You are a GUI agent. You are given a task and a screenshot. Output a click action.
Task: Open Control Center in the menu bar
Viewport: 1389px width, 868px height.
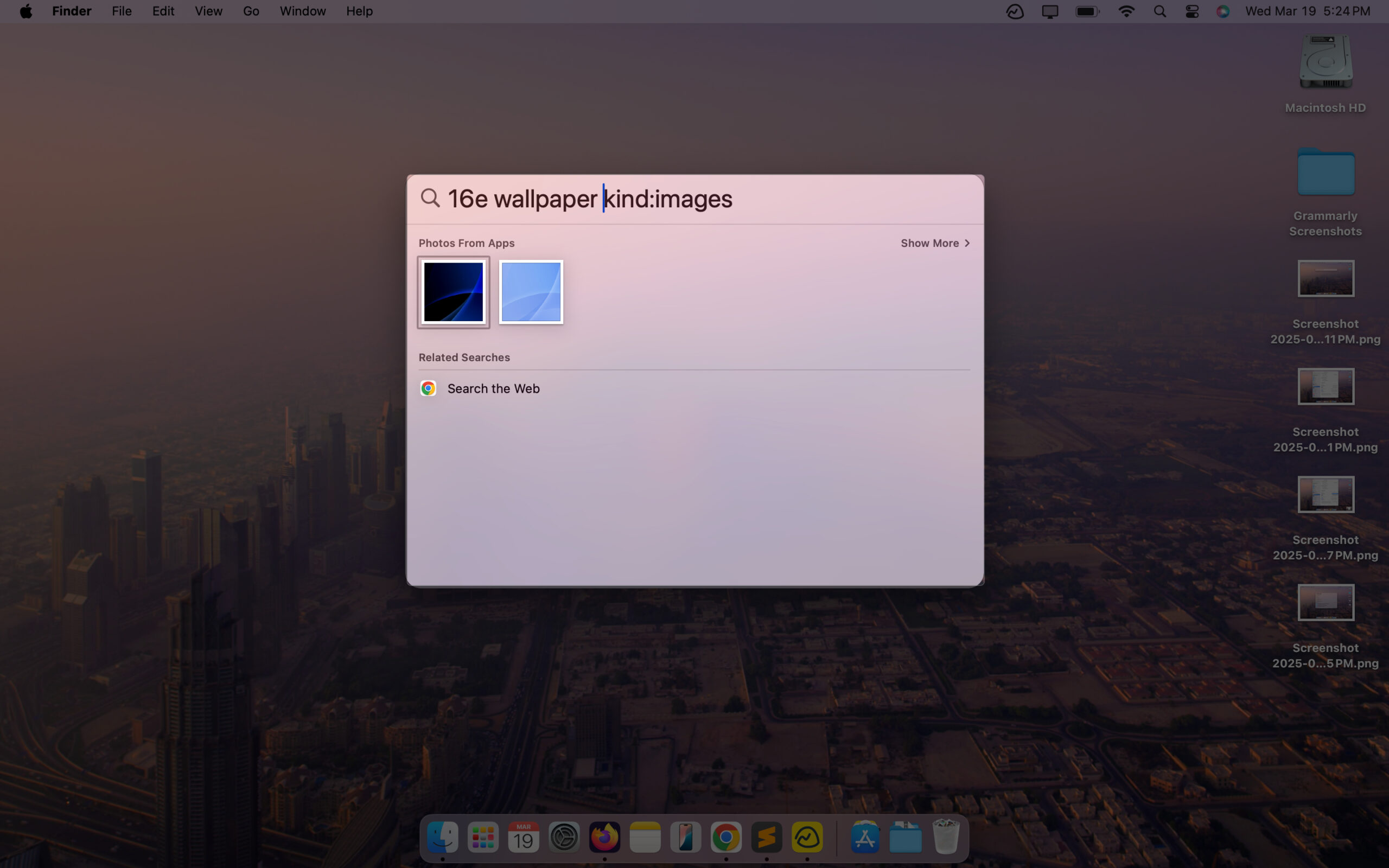tap(1192, 11)
